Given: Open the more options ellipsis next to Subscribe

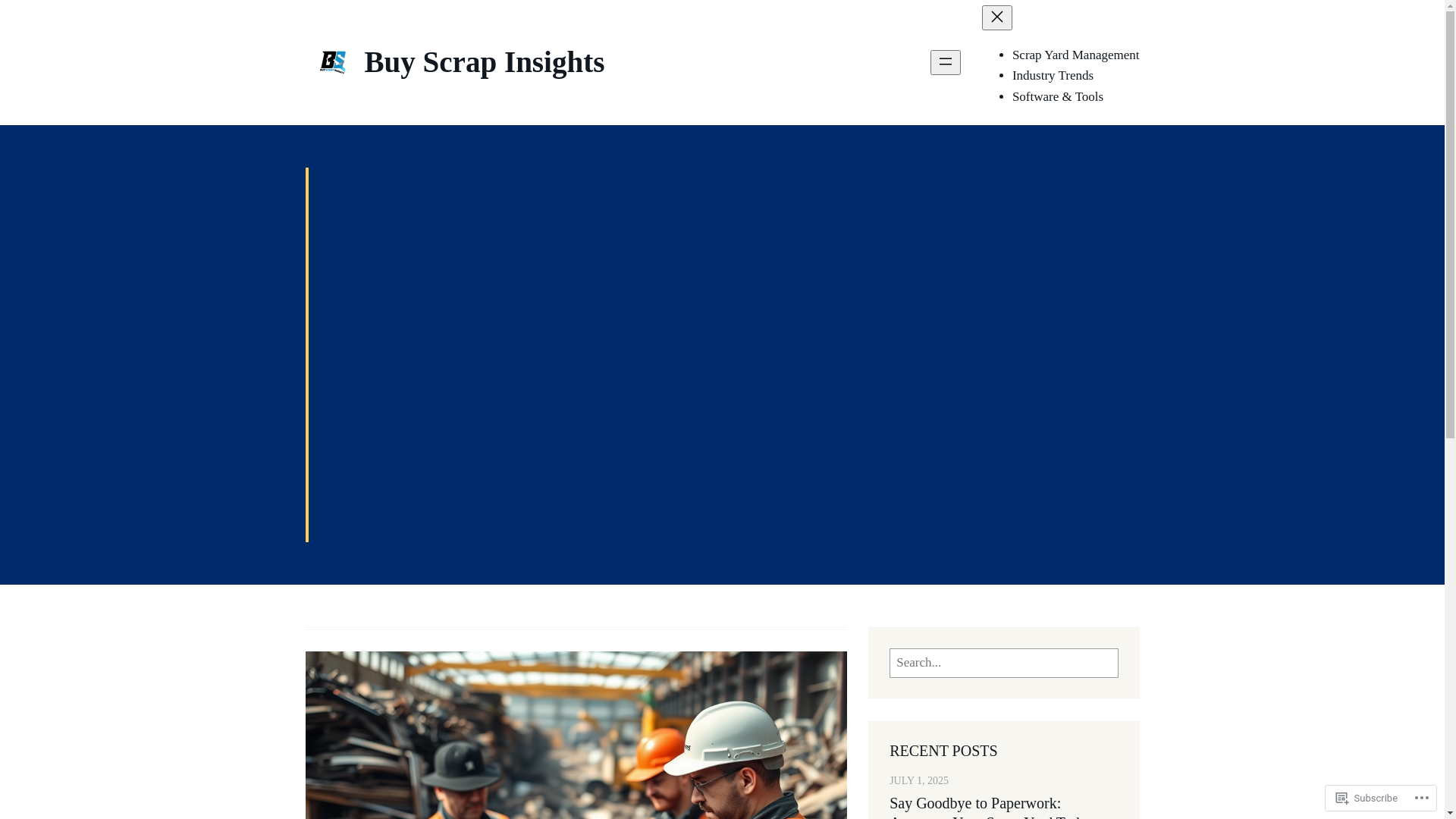Looking at the screenshot, I should pyautogui.click(x=1421, y=798).
